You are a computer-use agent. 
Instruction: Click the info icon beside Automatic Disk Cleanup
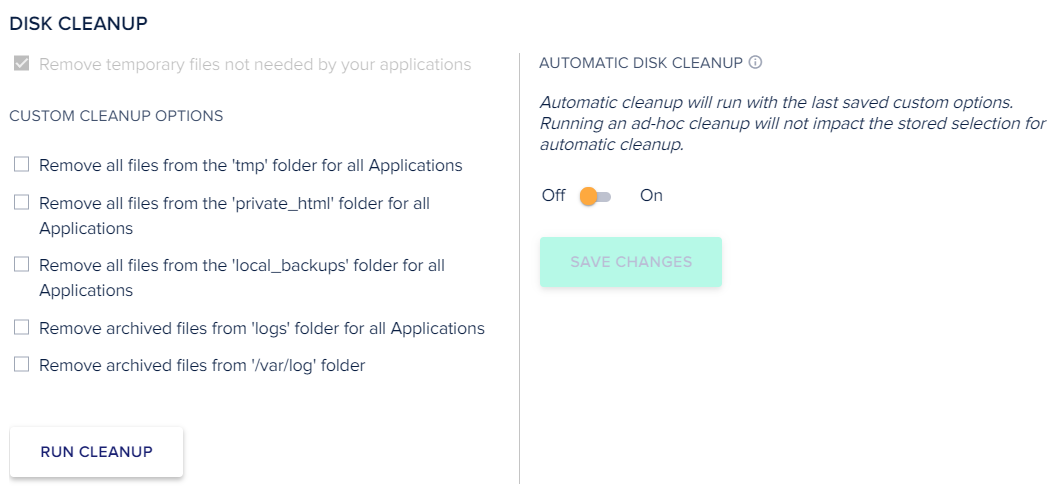pos(756,63)
